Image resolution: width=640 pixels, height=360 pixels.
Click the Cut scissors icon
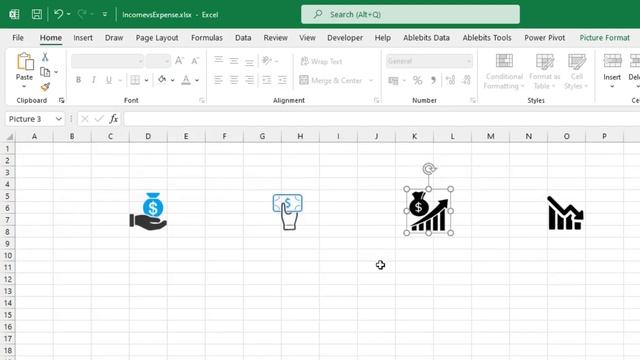tap(45, 57)
